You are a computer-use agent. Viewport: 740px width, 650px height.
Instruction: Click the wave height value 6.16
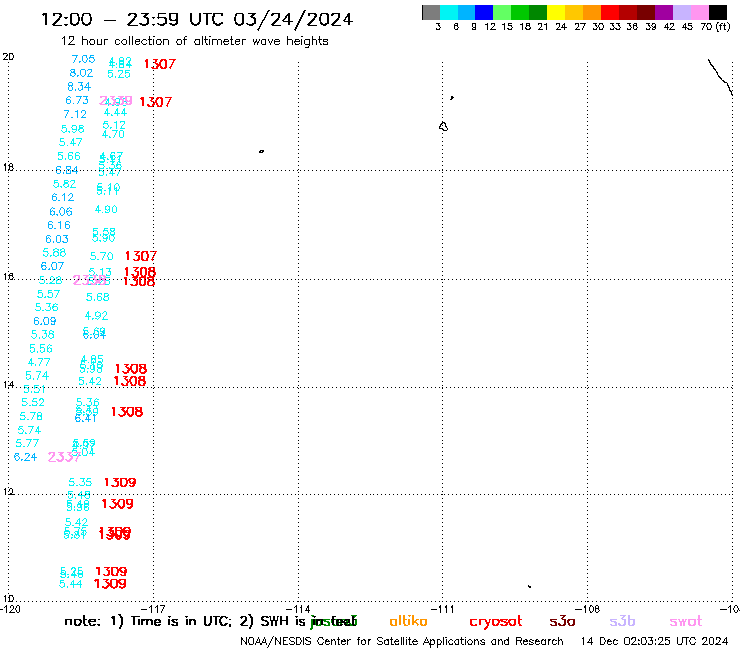pos(59,225)
